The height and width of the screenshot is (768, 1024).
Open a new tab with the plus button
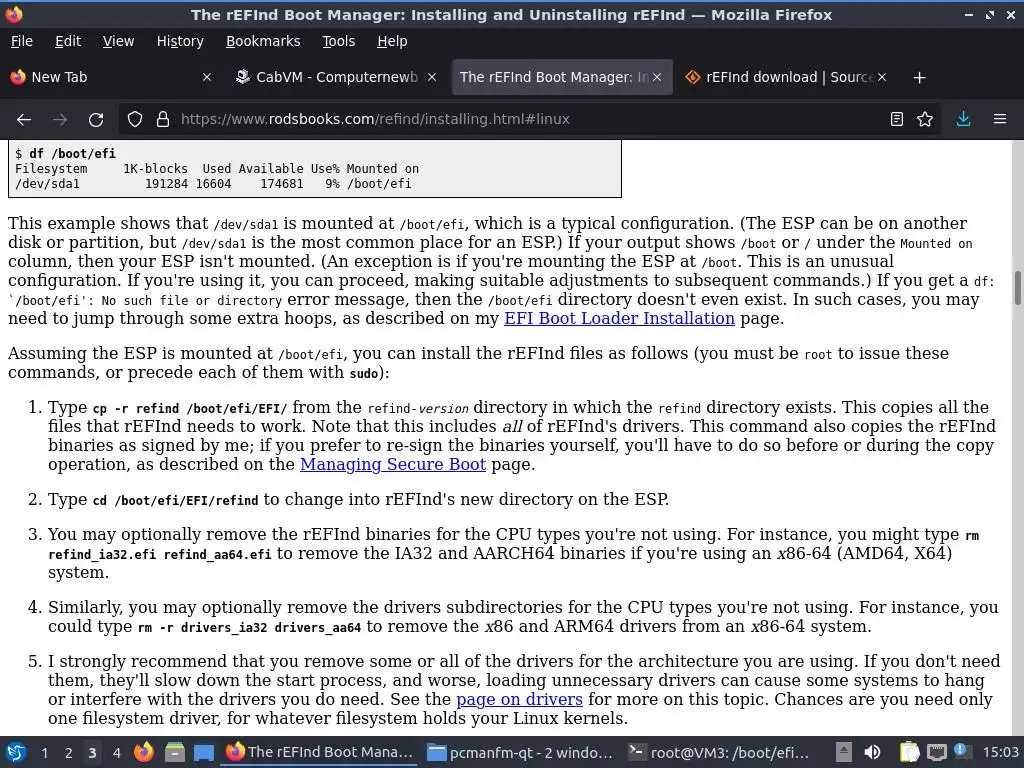[x=920, y=78]
